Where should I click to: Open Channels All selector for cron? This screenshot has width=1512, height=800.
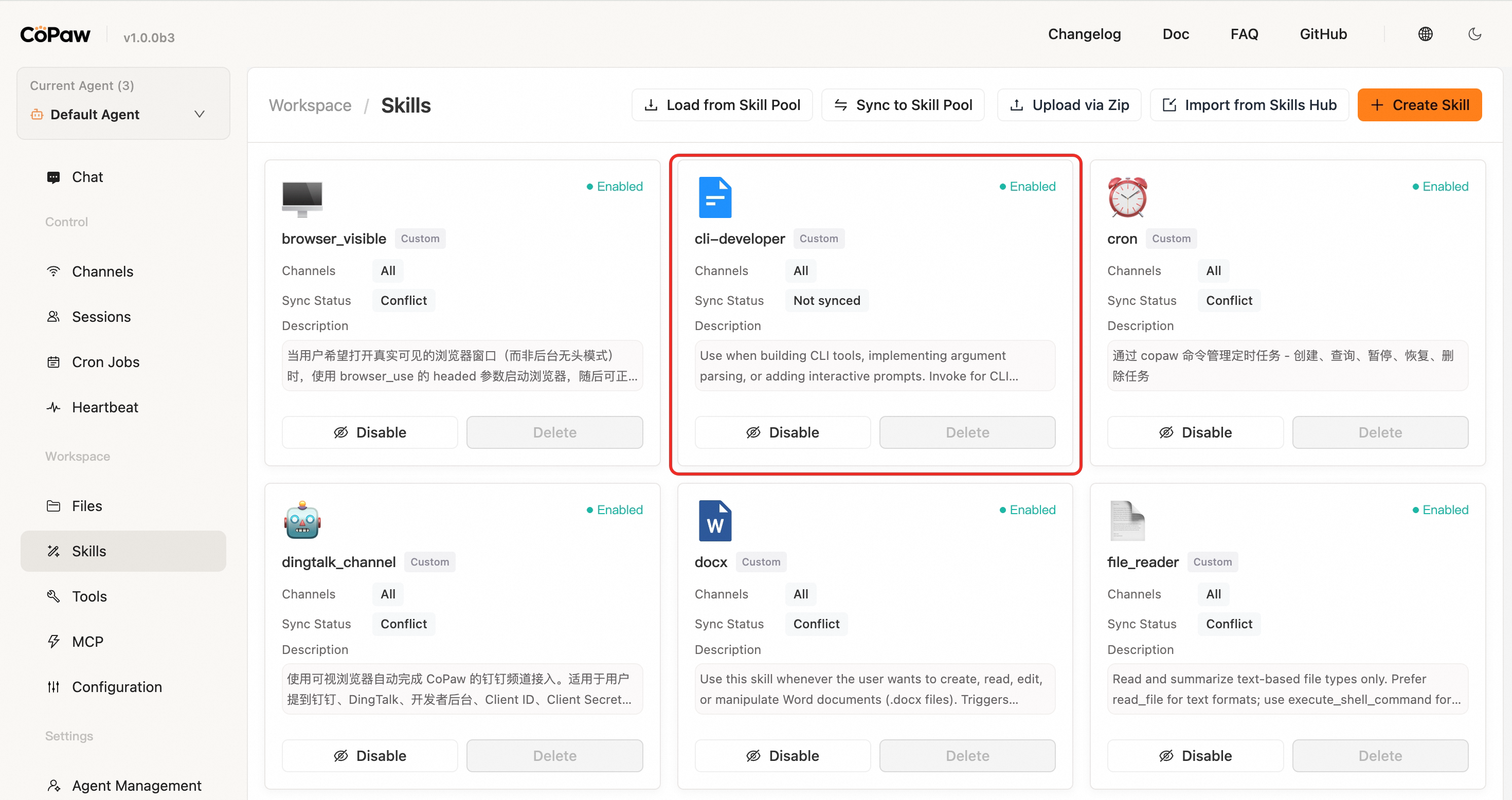(x=1213, y=270)
